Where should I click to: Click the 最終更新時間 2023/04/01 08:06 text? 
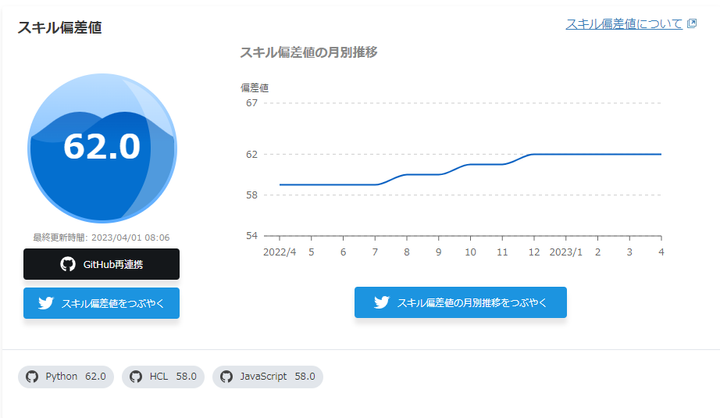pyautogui.click(x=101, y=237)
